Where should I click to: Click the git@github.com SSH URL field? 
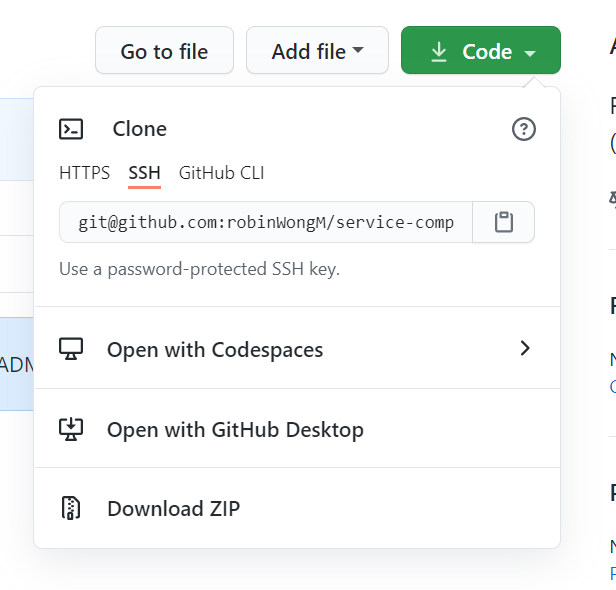click(266, 222)
